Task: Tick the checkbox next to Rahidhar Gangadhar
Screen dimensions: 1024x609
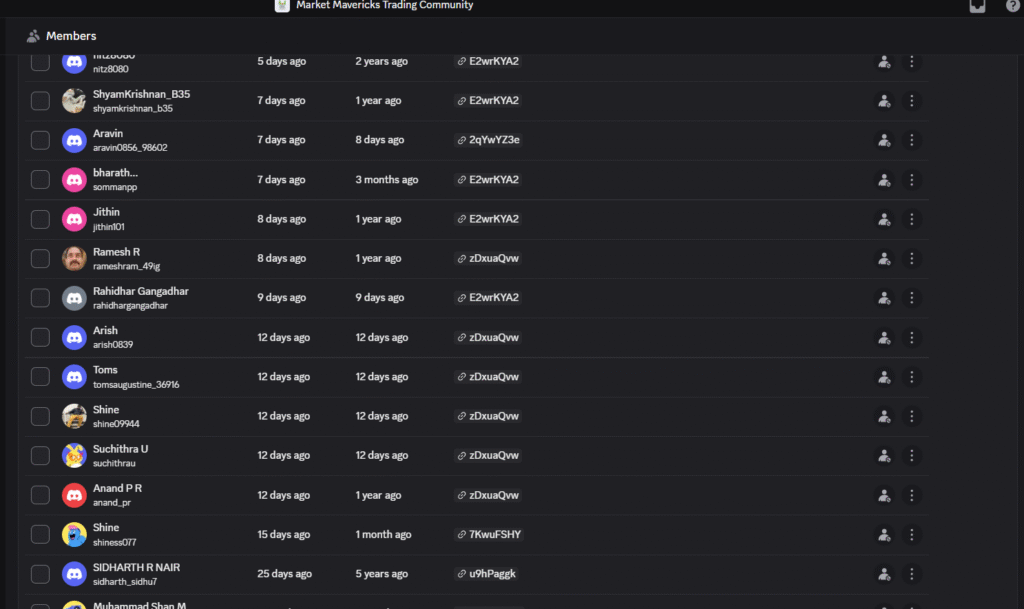Action: tap(40, 298)
